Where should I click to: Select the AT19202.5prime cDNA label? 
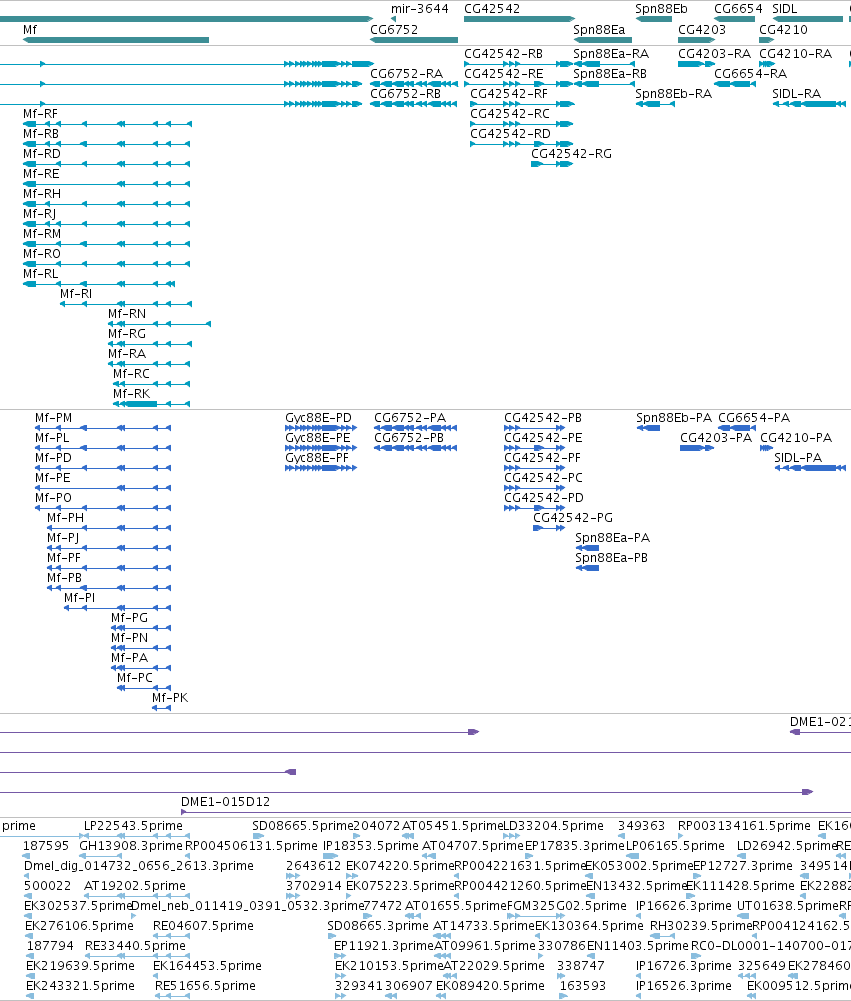coord(135,886)
